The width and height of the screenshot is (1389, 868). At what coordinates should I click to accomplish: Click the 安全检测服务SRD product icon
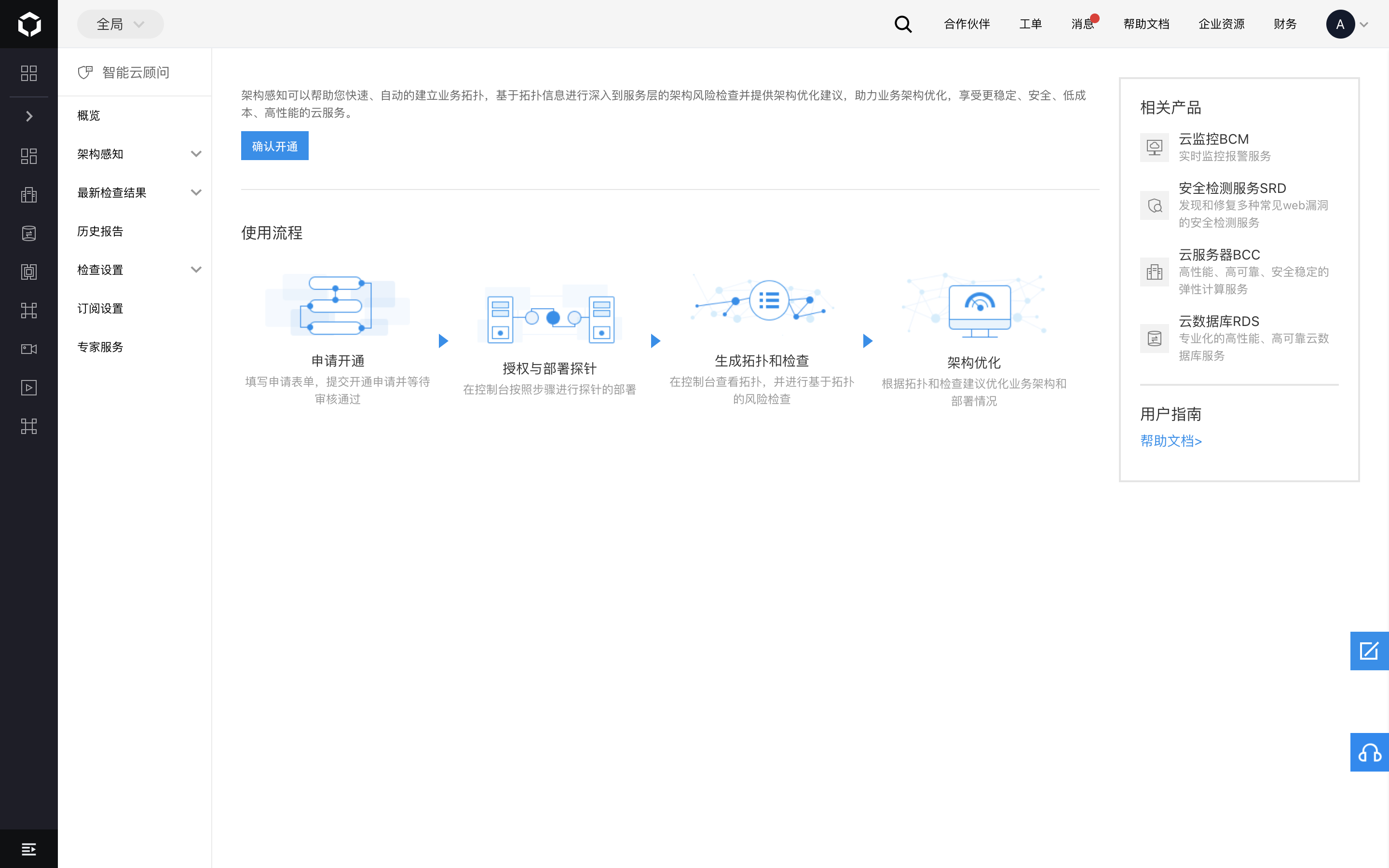tap(1154, 205)
